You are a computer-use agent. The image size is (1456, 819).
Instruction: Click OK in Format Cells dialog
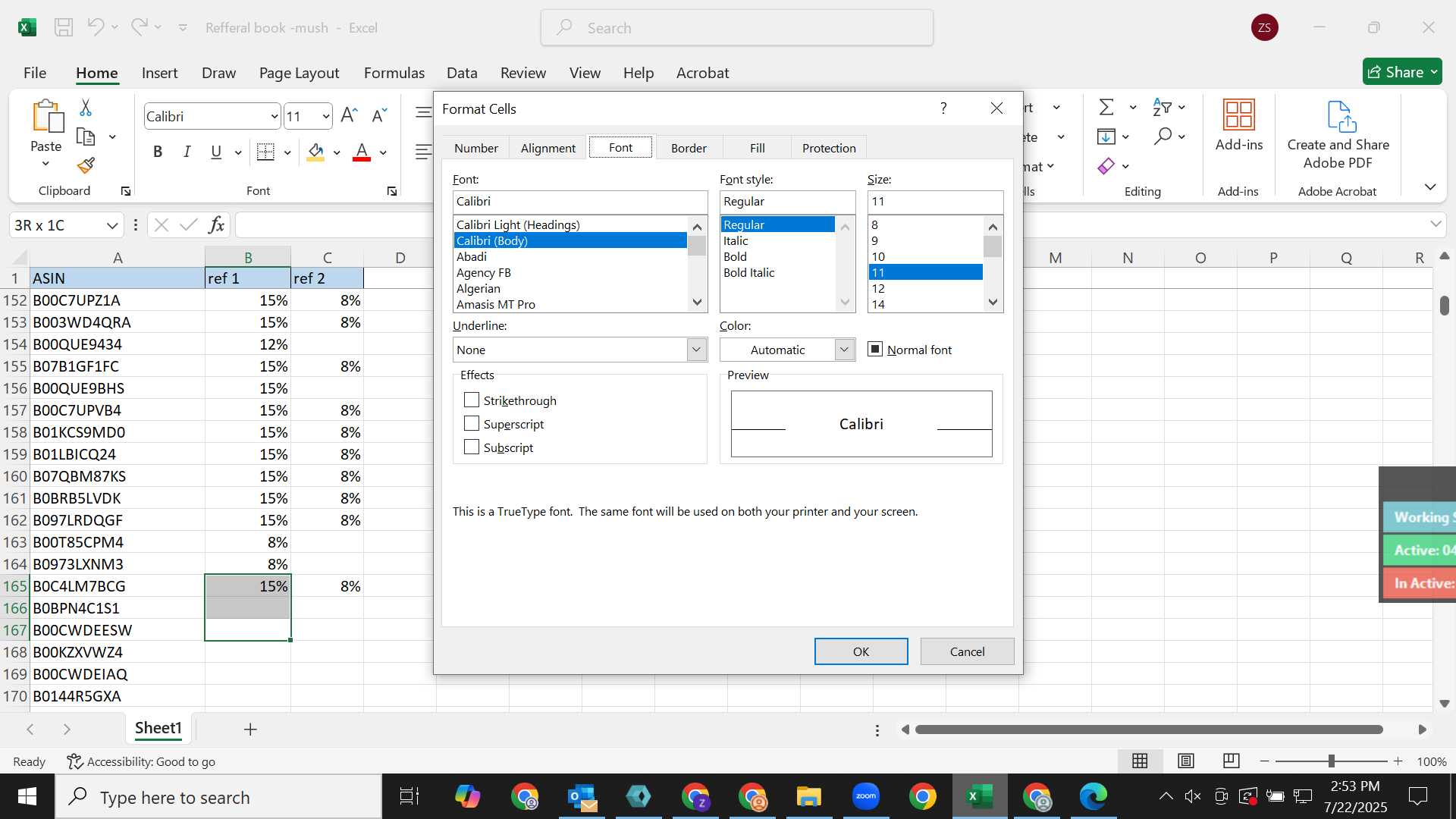(861, 651)
